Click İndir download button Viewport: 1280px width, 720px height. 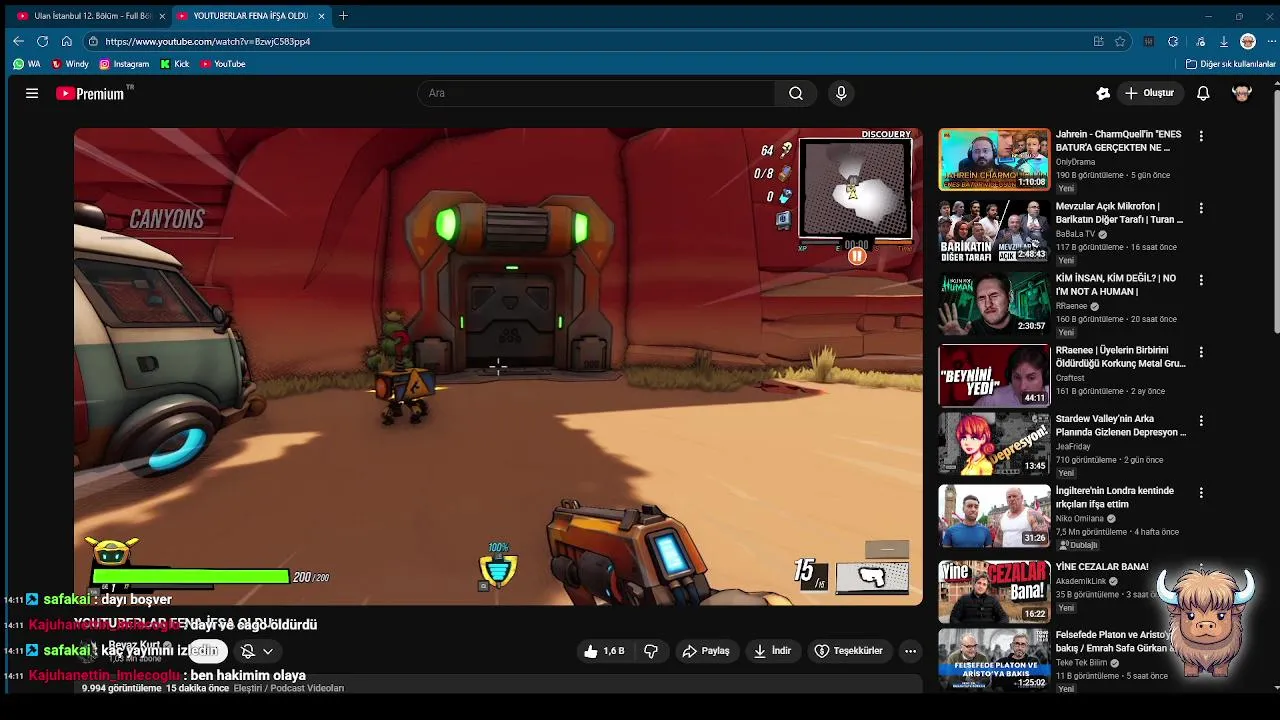click(x=772, y=651)
